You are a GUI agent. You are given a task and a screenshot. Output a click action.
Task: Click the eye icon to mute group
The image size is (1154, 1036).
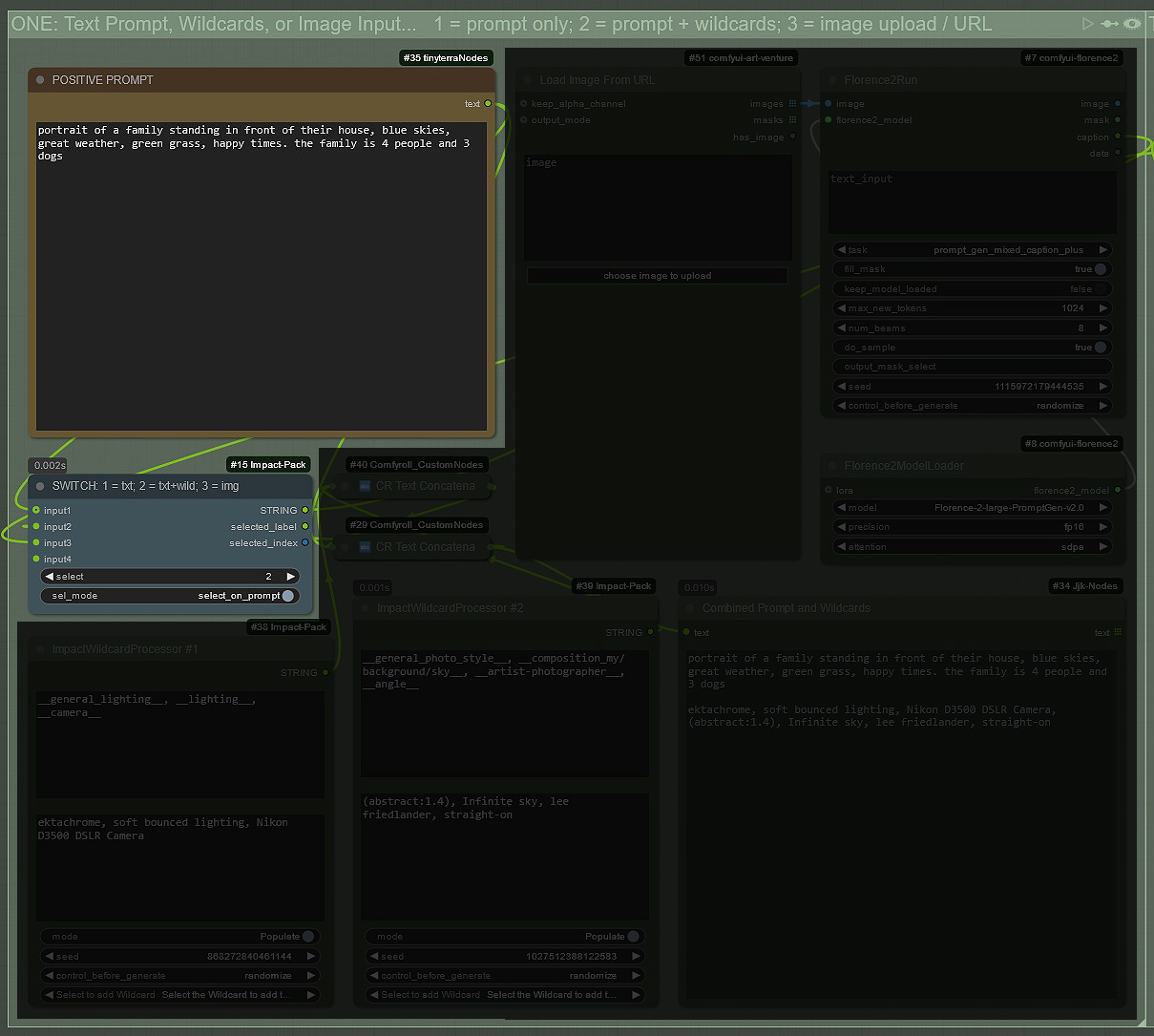(x=1132, y=24)
